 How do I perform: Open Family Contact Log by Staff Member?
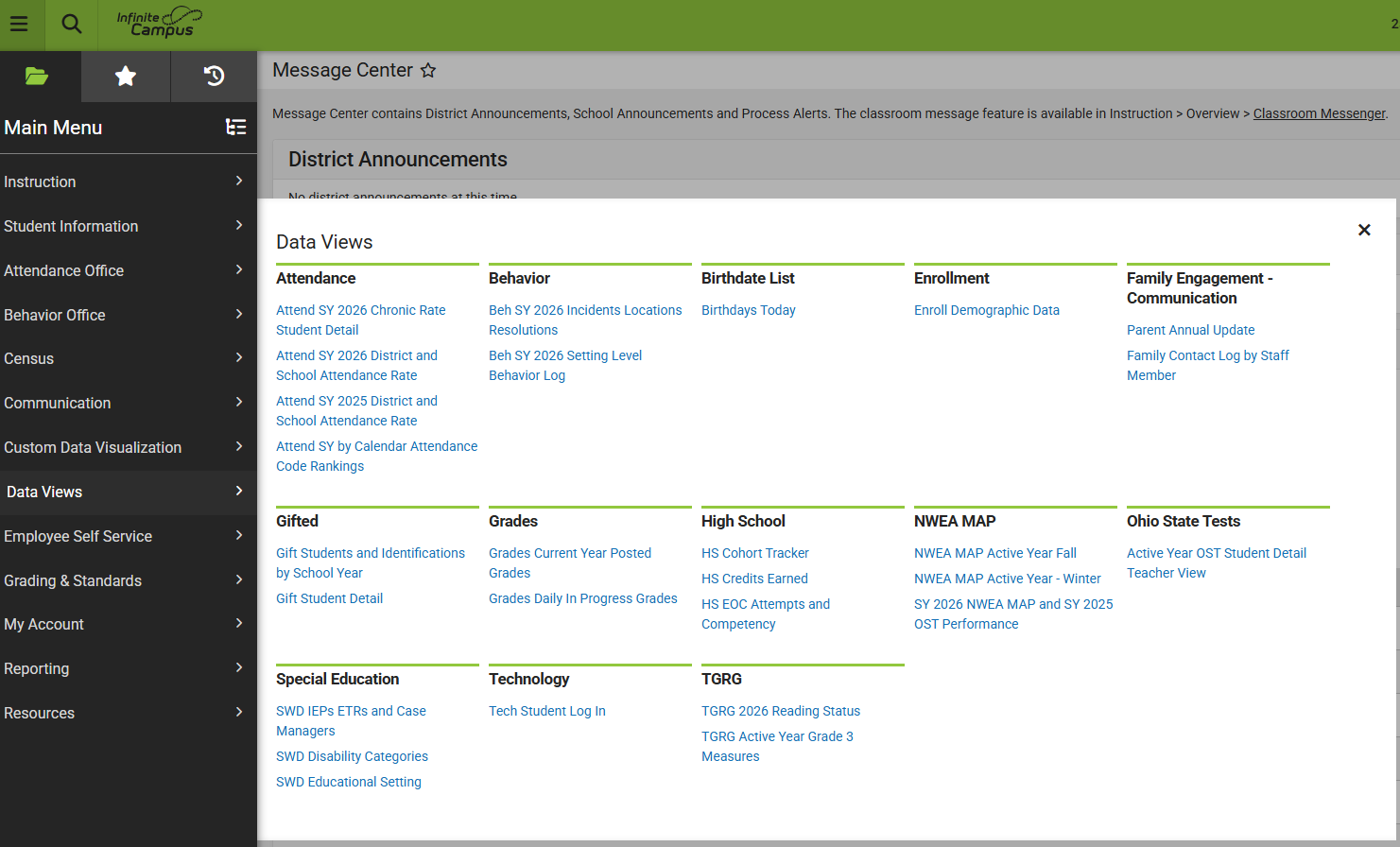[x=1208, y=365]
